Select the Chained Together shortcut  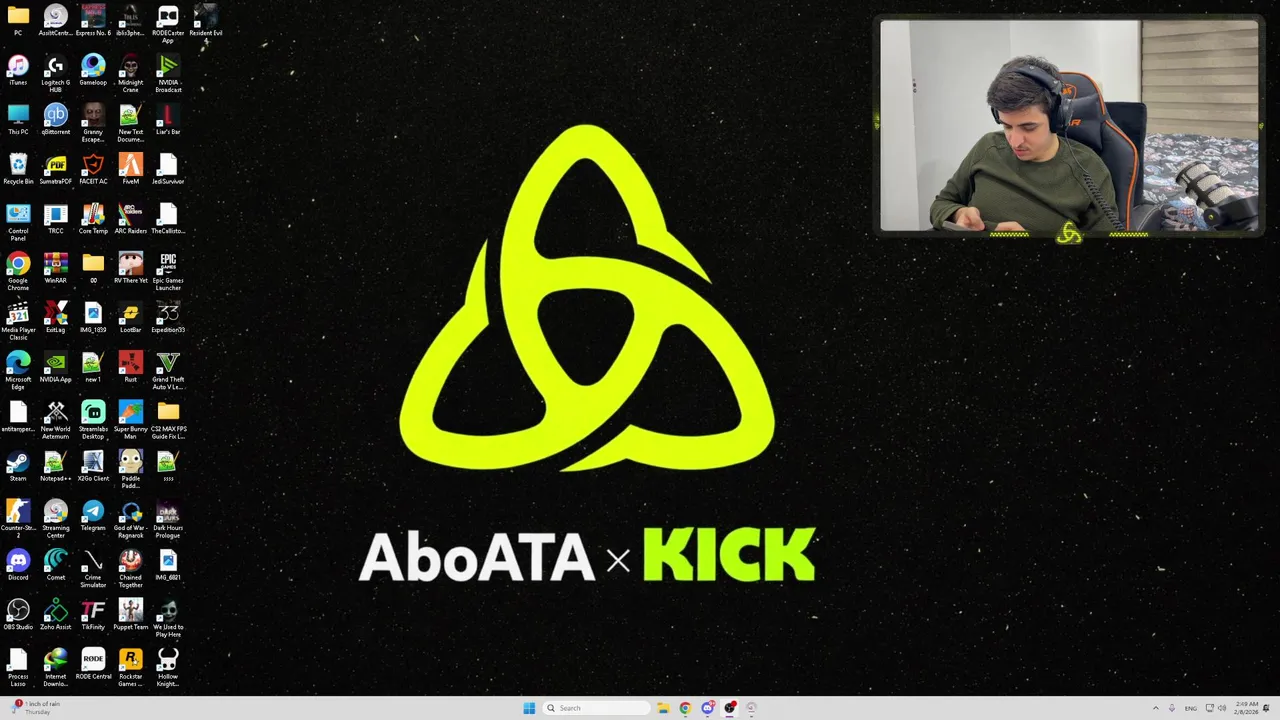131,568
